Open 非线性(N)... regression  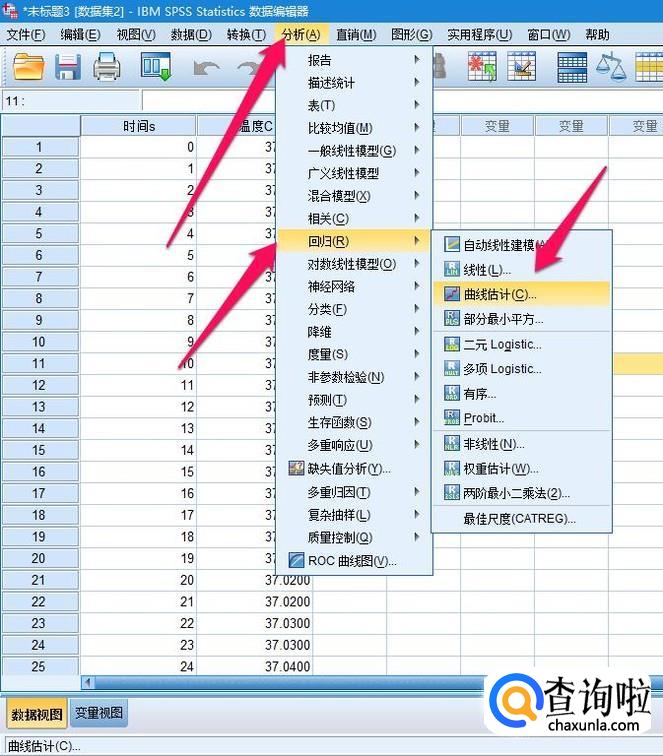click(522, 444)
